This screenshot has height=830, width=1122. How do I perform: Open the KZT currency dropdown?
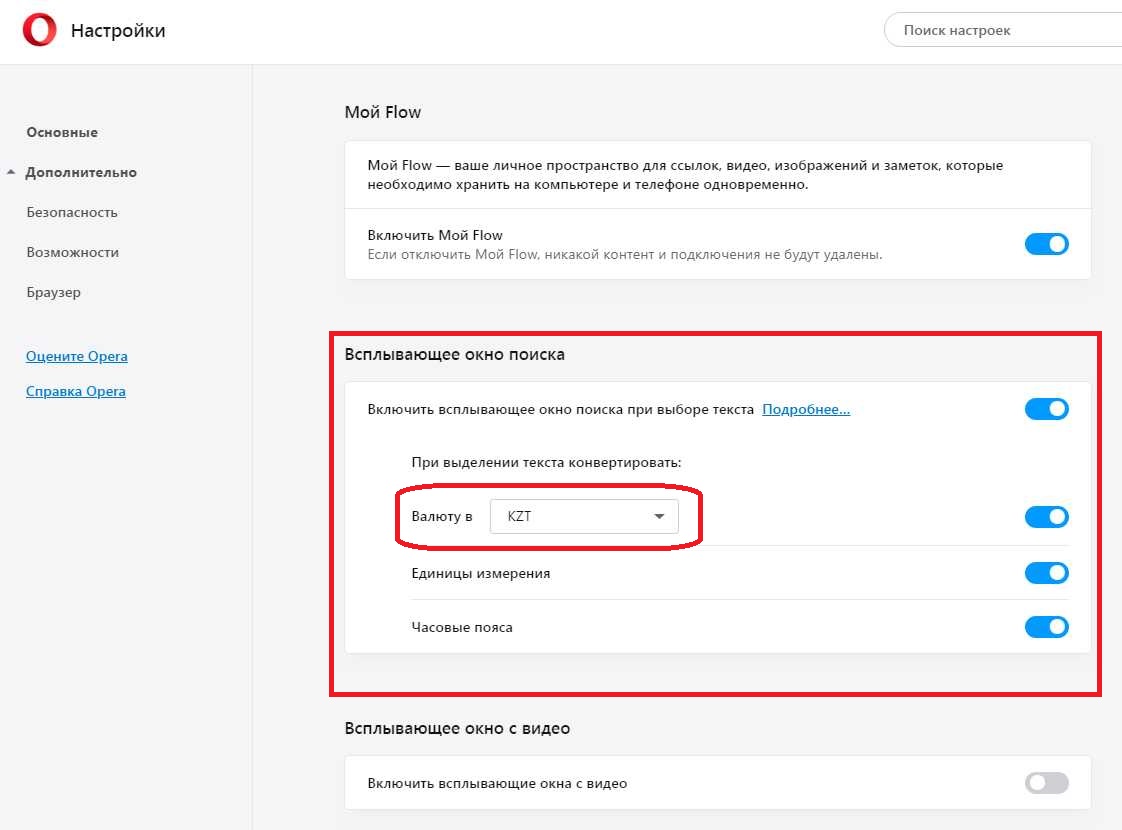584,517
